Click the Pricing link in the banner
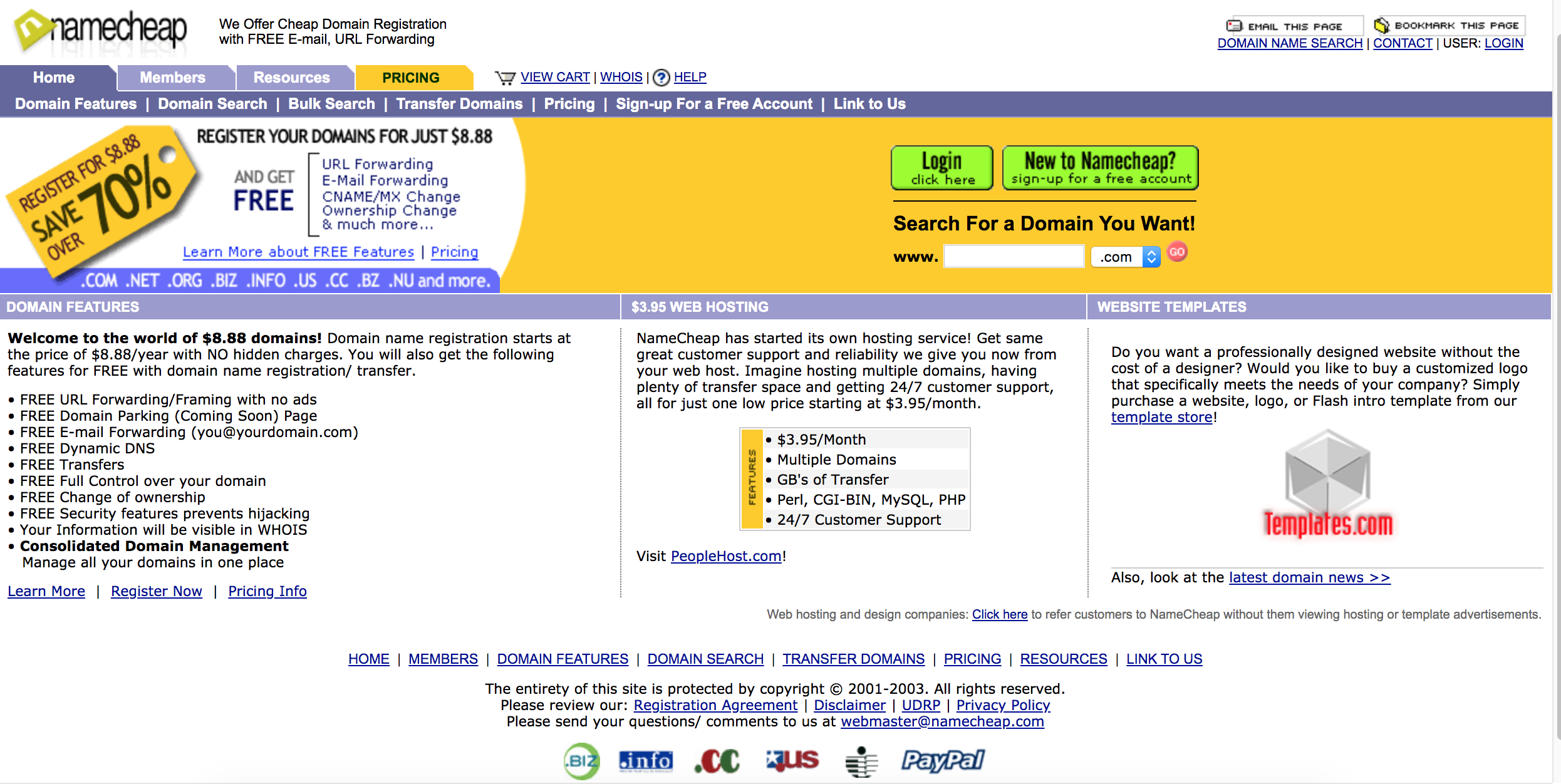Image resolution: width=1561 pixels, height=784 pixels. click(x=454, y=252)
